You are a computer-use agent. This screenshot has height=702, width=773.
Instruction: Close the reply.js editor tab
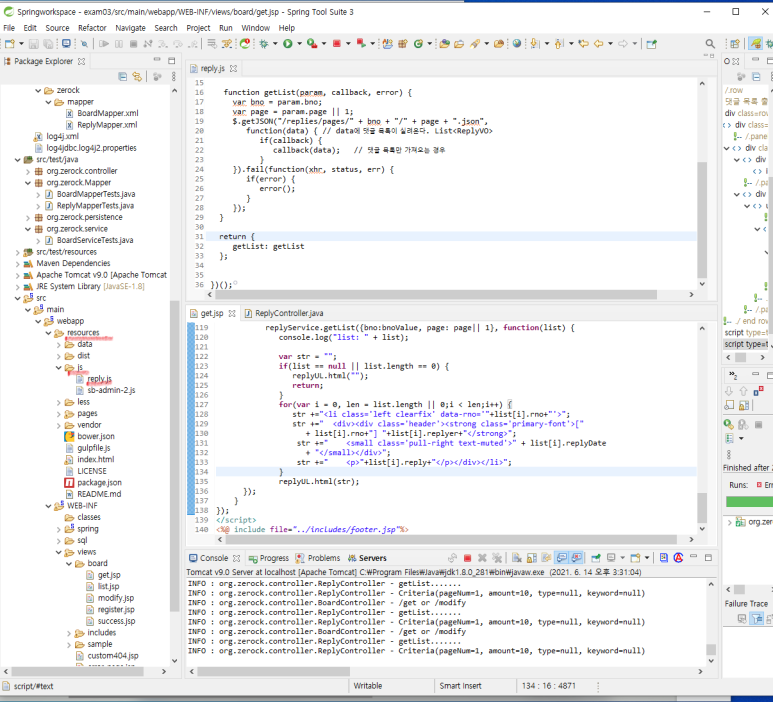coord(234,69)
